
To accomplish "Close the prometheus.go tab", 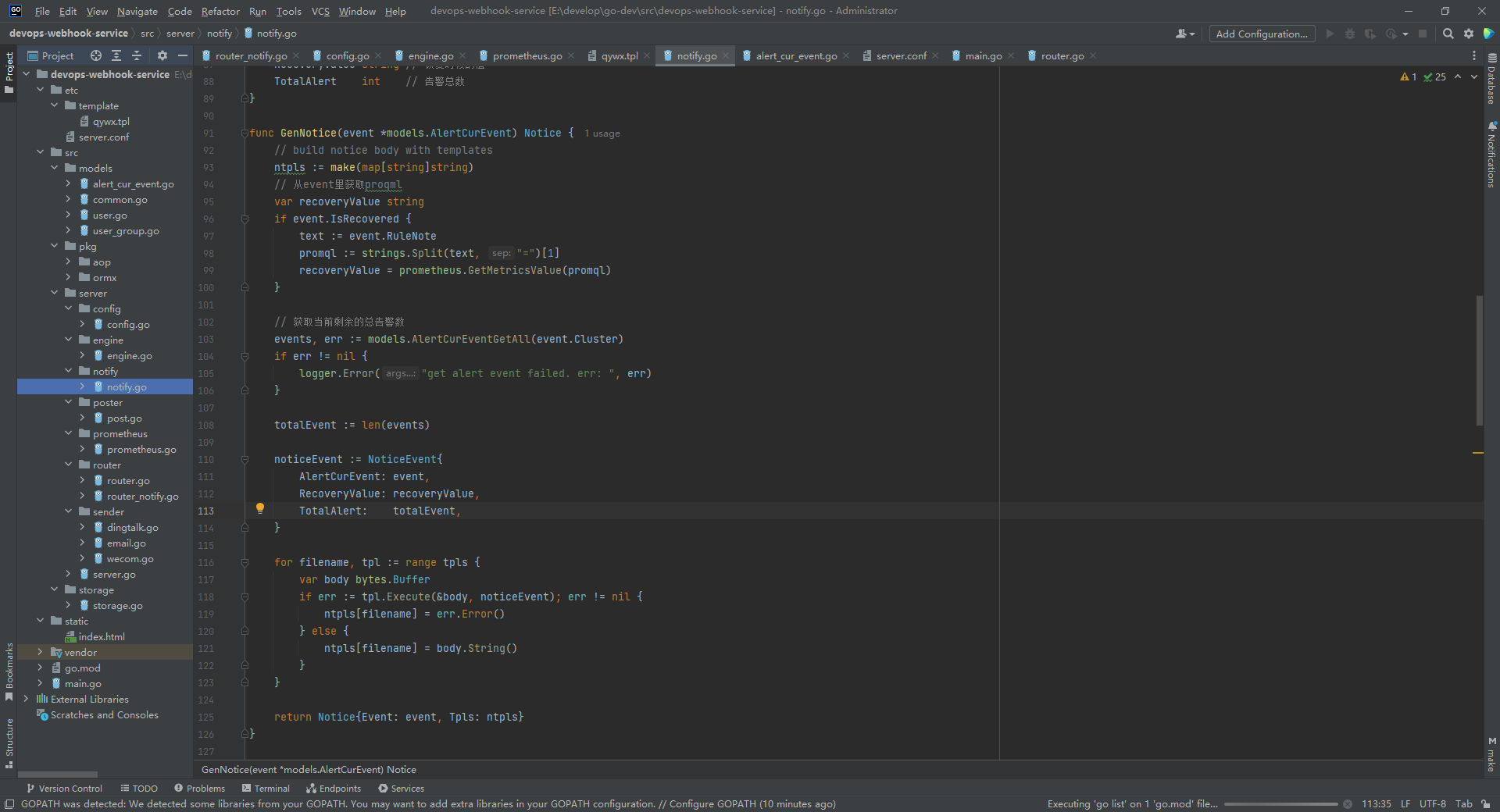I will (571, 55).
